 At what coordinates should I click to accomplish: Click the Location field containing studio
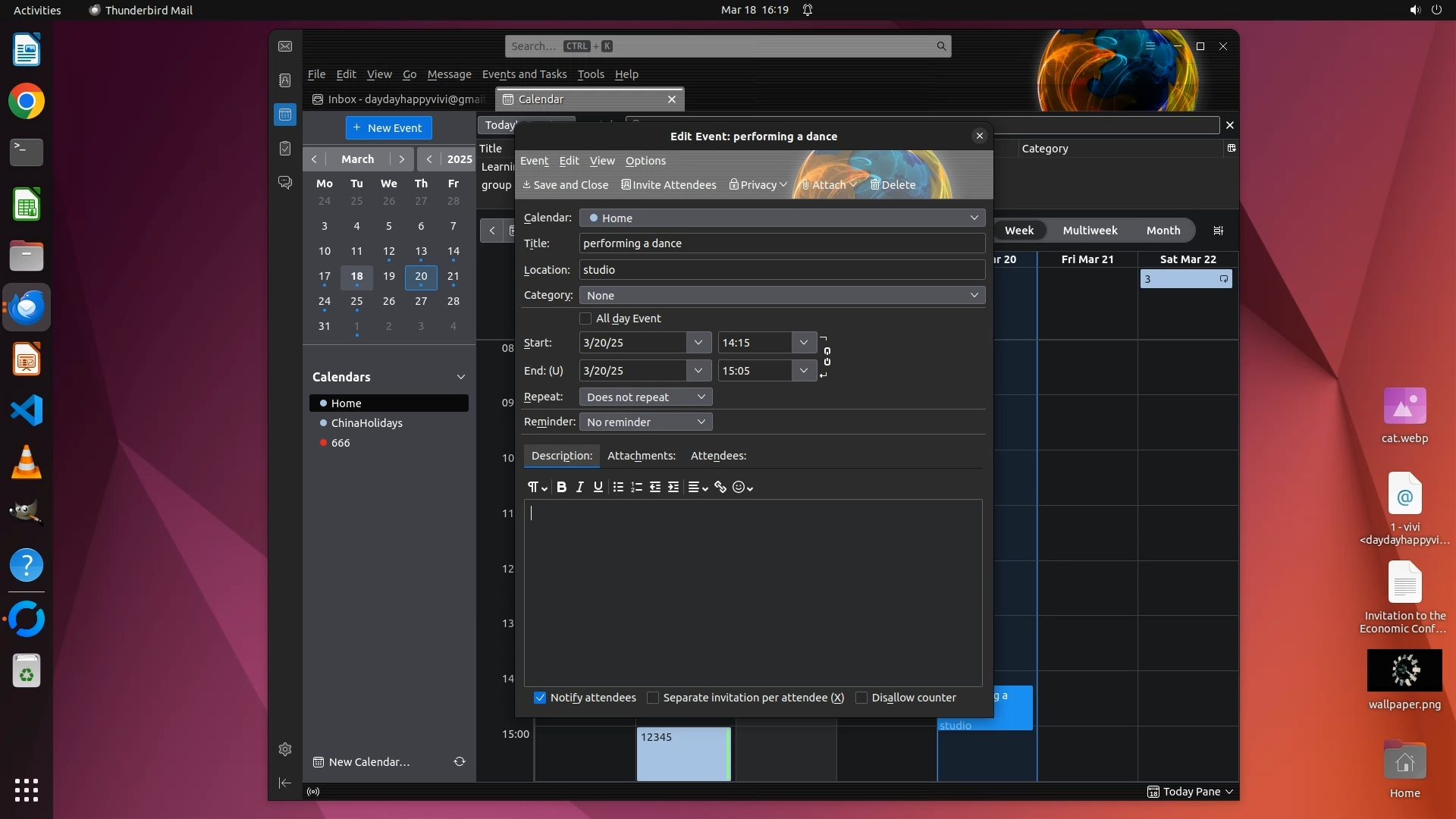(x=782, y=270)
